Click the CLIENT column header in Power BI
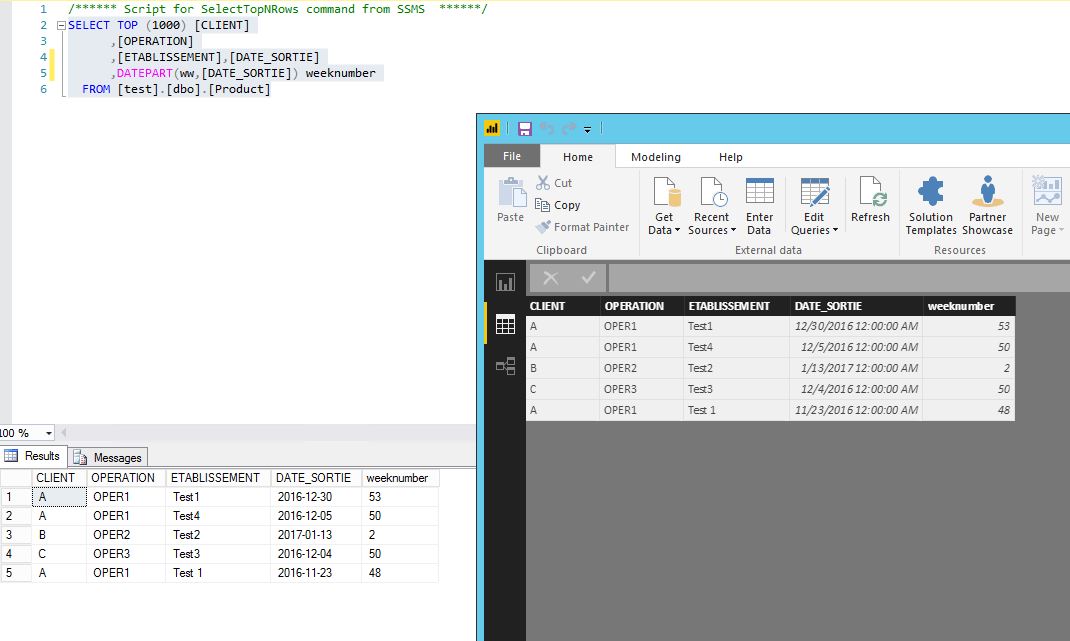1070x641 pixels. pos(563,306)
